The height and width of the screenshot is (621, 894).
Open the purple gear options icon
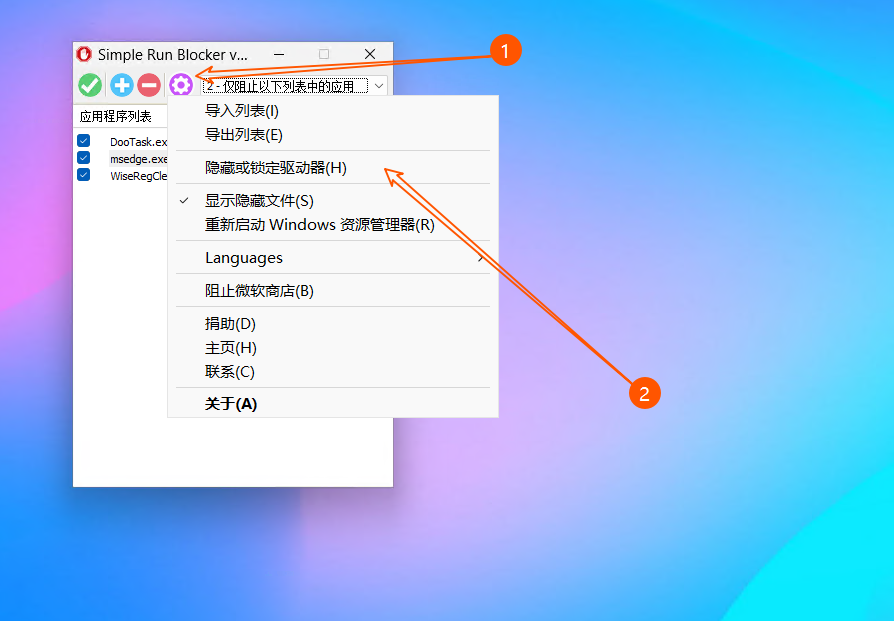181,86
